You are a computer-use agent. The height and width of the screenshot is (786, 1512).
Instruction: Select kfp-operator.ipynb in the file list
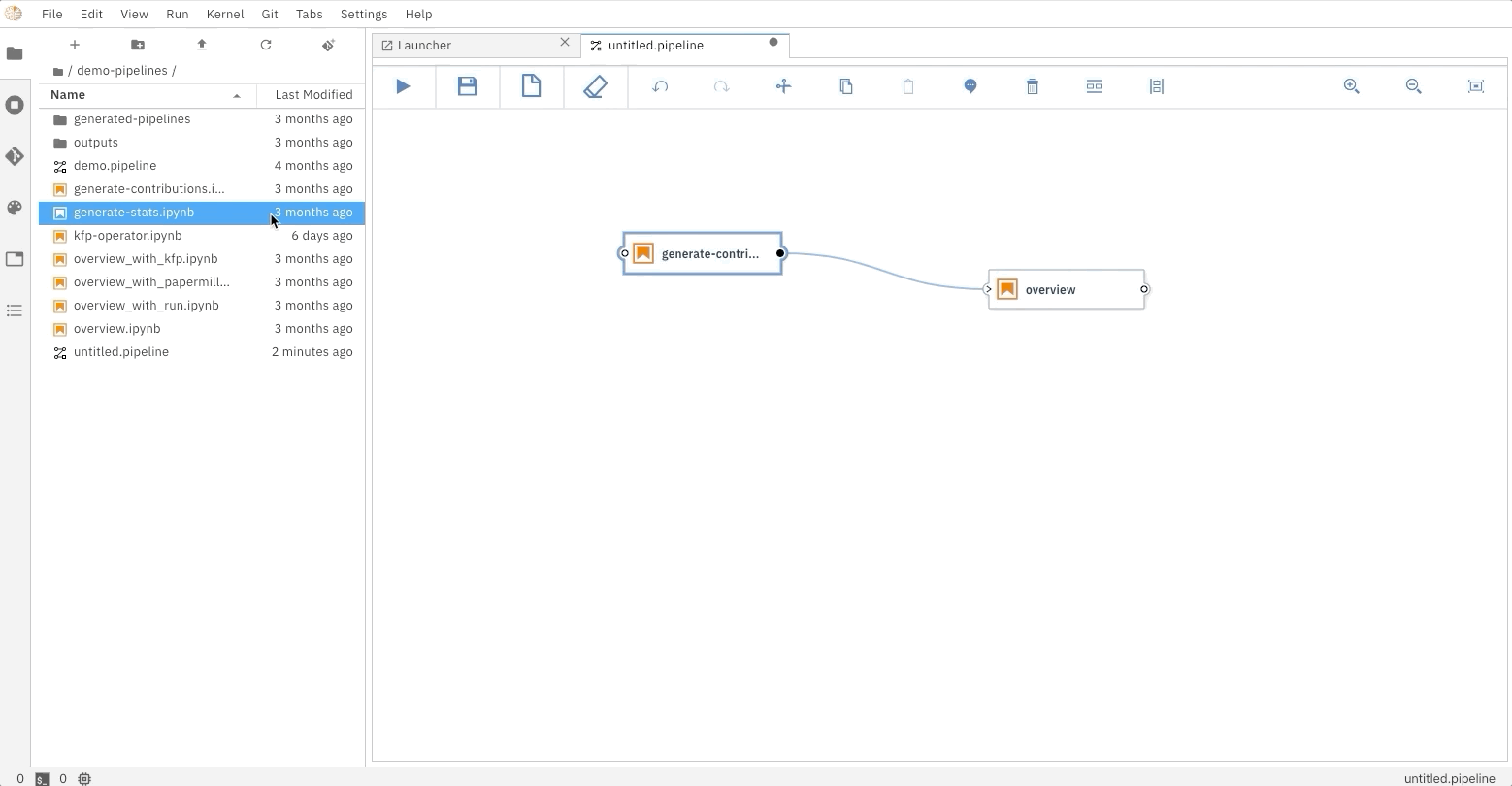(202, 236)
